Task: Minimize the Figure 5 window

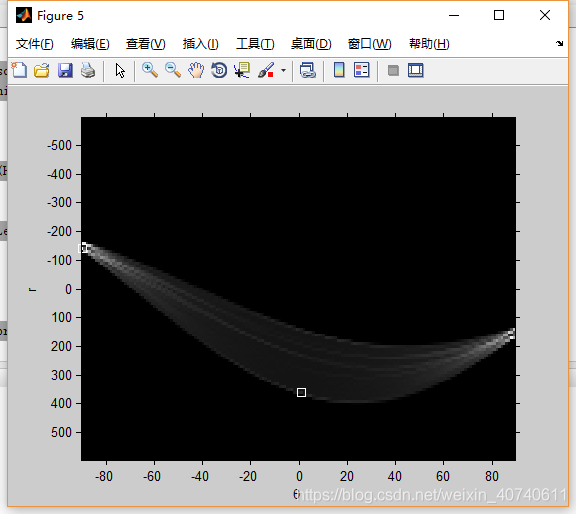Action: (x=454, y=15)
